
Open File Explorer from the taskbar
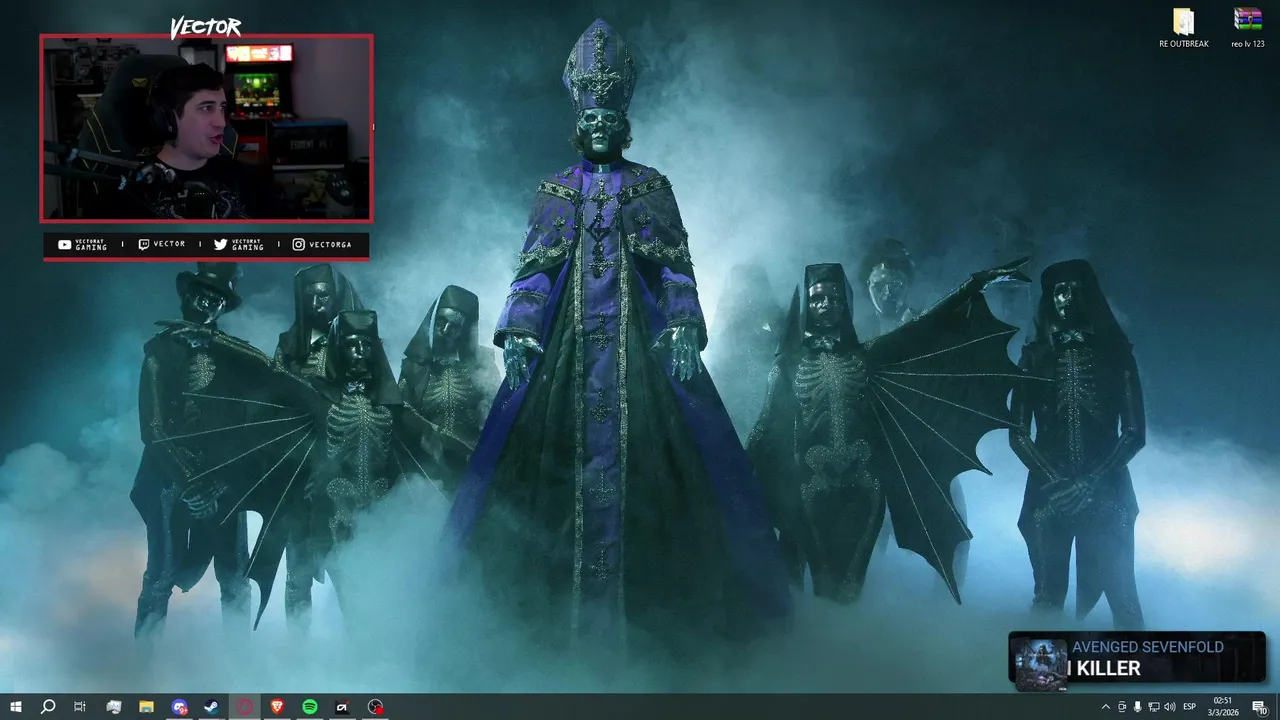click(x=146, y=707)
